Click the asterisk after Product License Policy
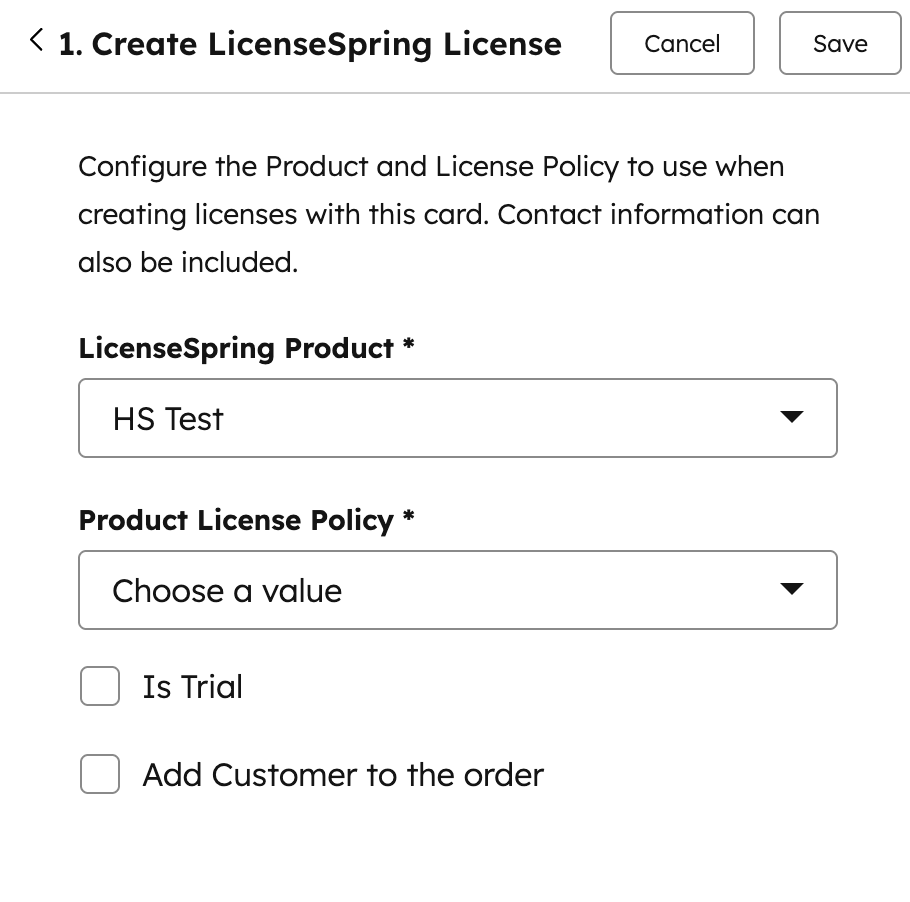This screenshot has height=902, width=910. pos(408,518)
